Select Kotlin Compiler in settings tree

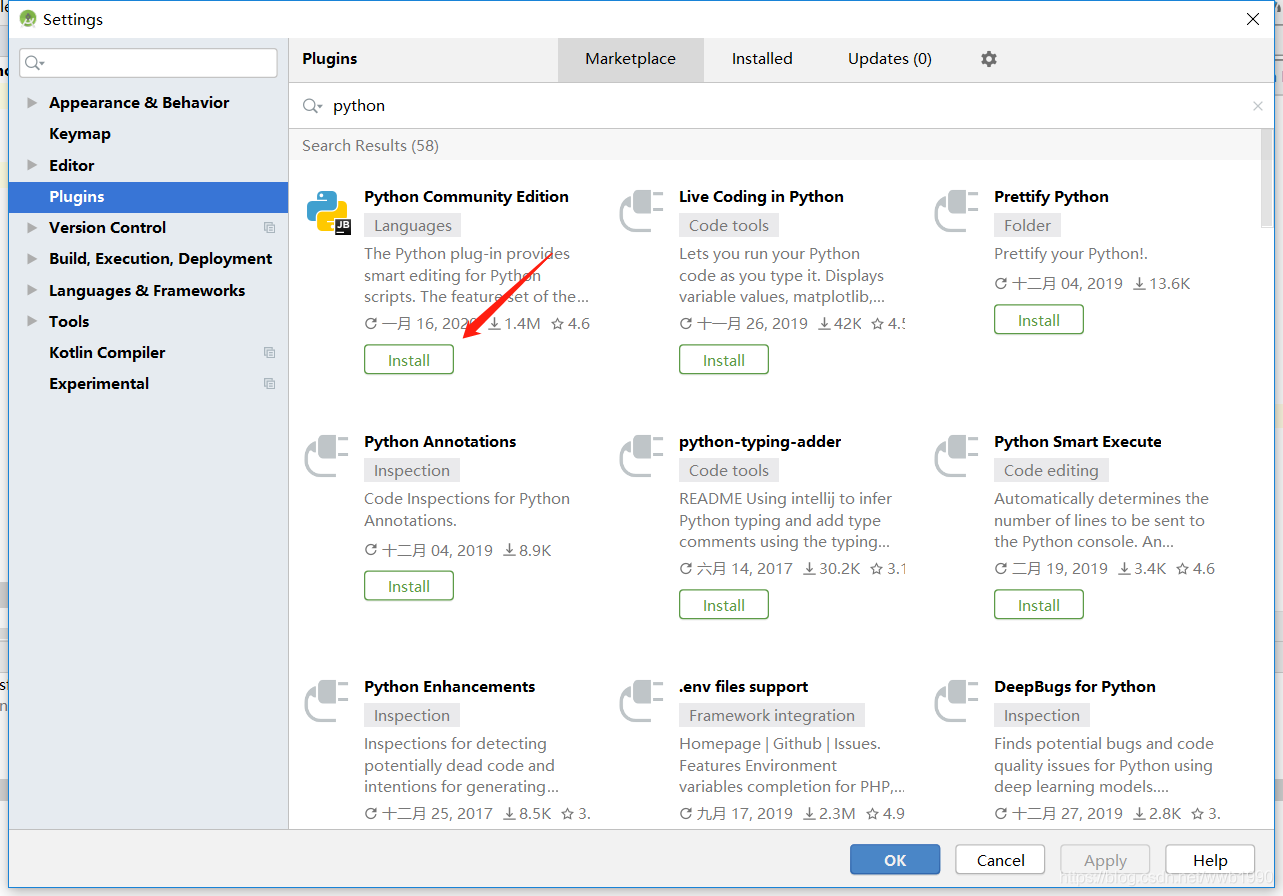pos(107,353)
